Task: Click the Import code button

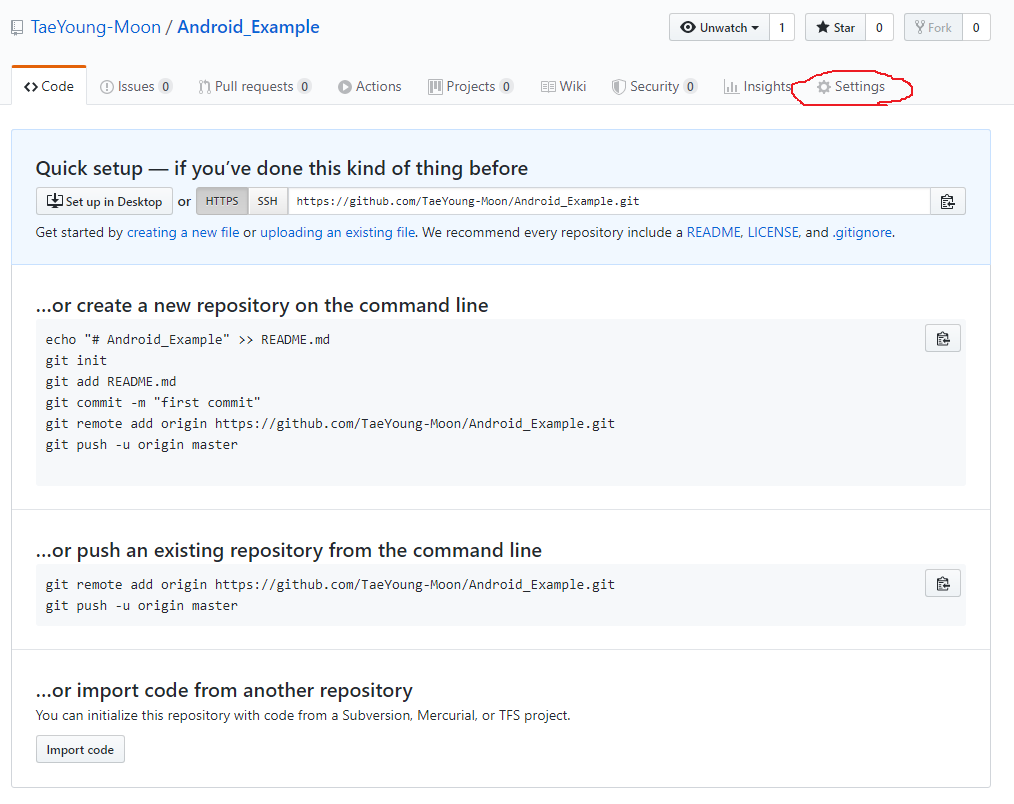Action: pos(80,750)
